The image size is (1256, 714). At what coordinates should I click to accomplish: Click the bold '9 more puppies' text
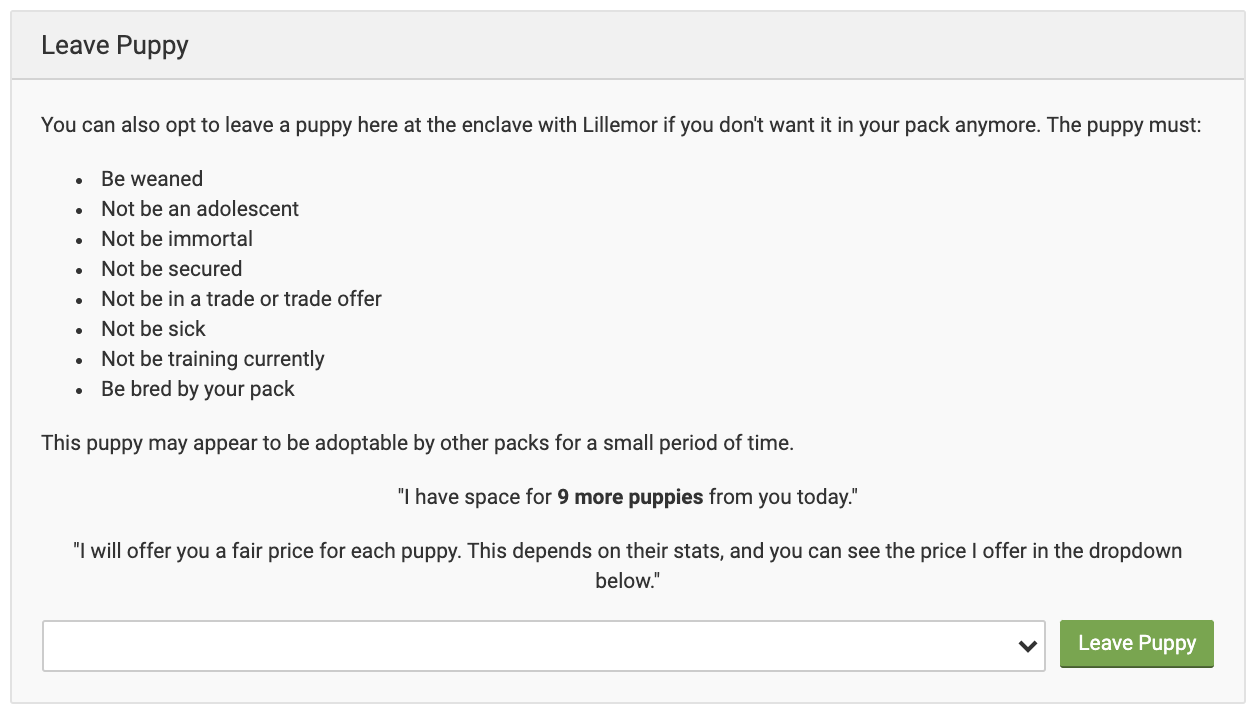coord(630,497)
